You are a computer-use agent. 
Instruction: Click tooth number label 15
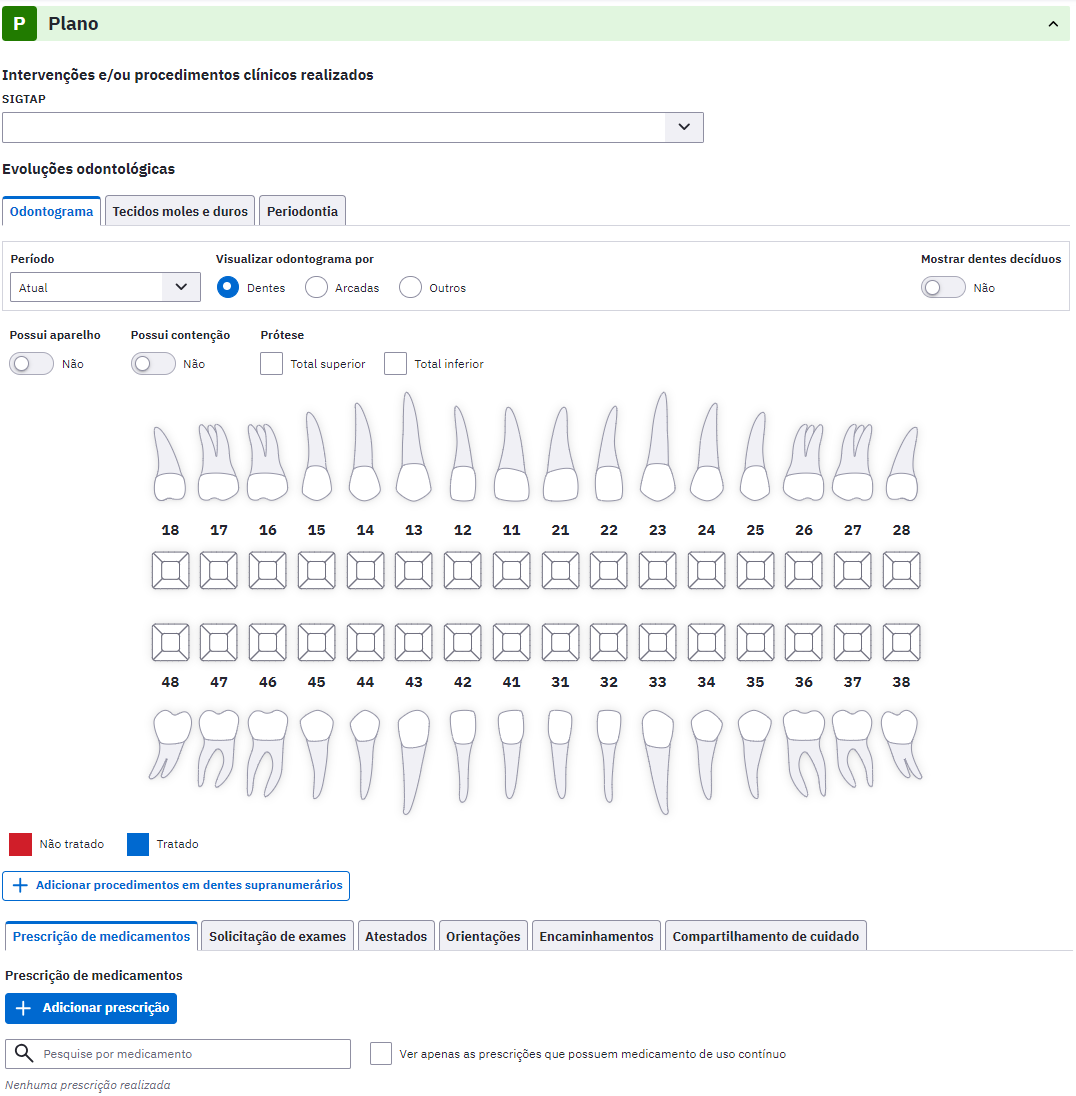tap(316, 530)
